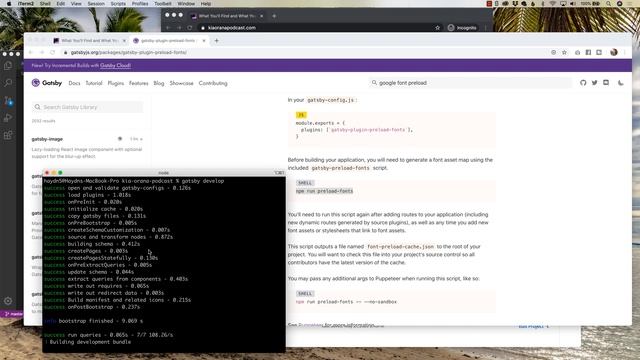The height and width of the screenshot is (360, 640).
Task: Click the second extension icon after the bookmark star
Action: (x=588, y=52)
